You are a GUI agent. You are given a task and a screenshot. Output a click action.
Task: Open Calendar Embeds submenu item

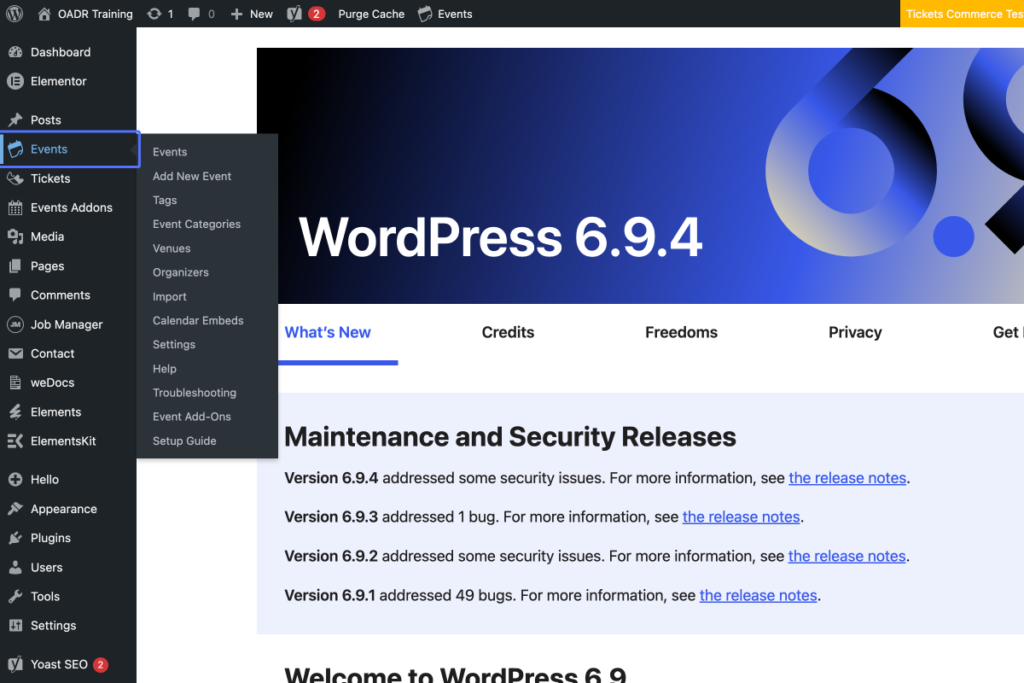coord(198,321)
